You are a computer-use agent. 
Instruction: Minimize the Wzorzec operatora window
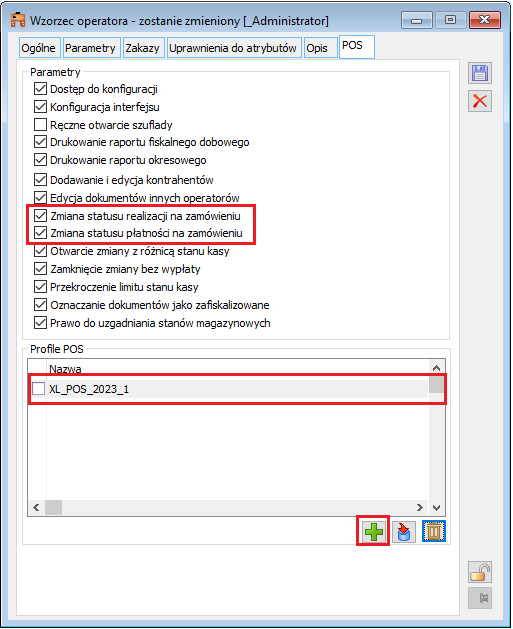(417, 20)
